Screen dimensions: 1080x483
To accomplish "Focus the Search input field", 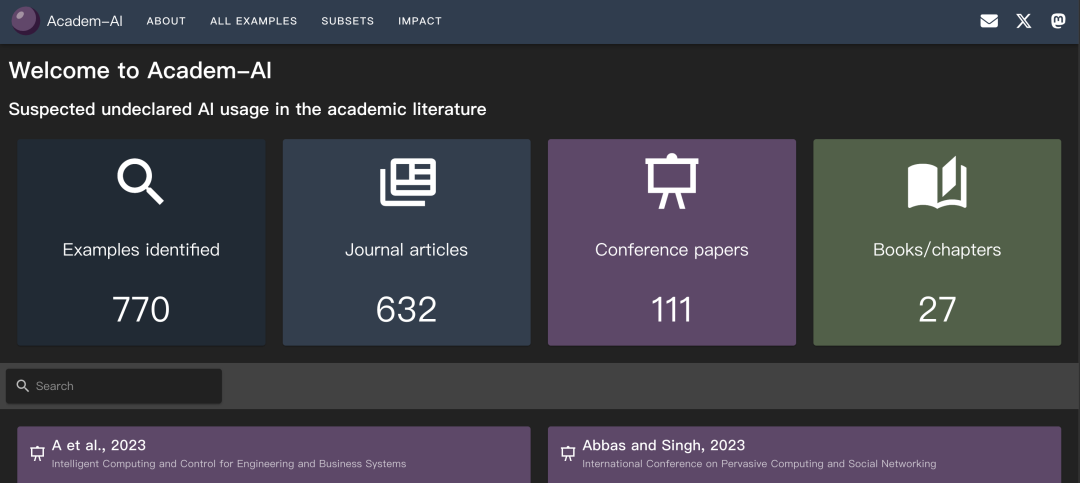I will (x=114, y=386).
